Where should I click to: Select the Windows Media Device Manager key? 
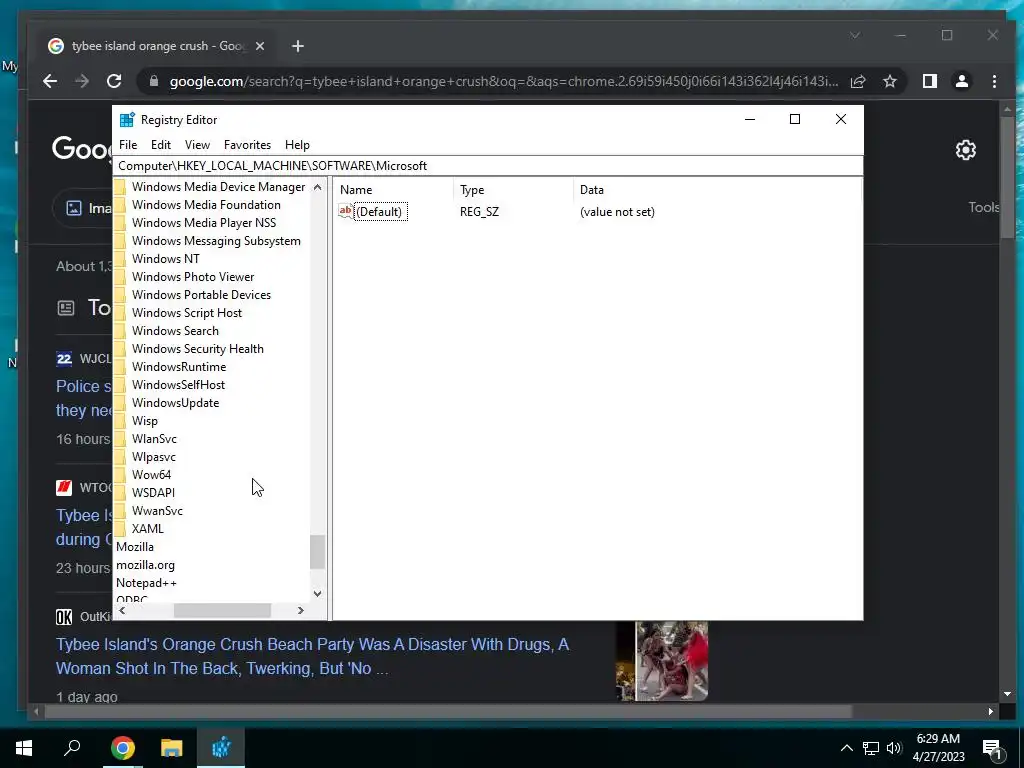[218, 187]
